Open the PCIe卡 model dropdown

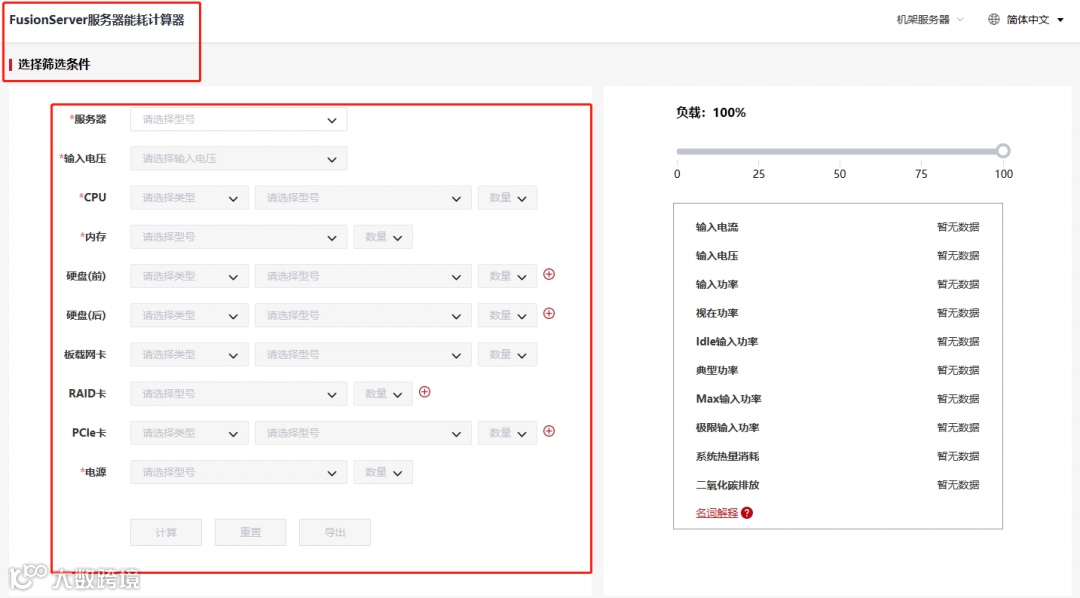tap(363, 433)
